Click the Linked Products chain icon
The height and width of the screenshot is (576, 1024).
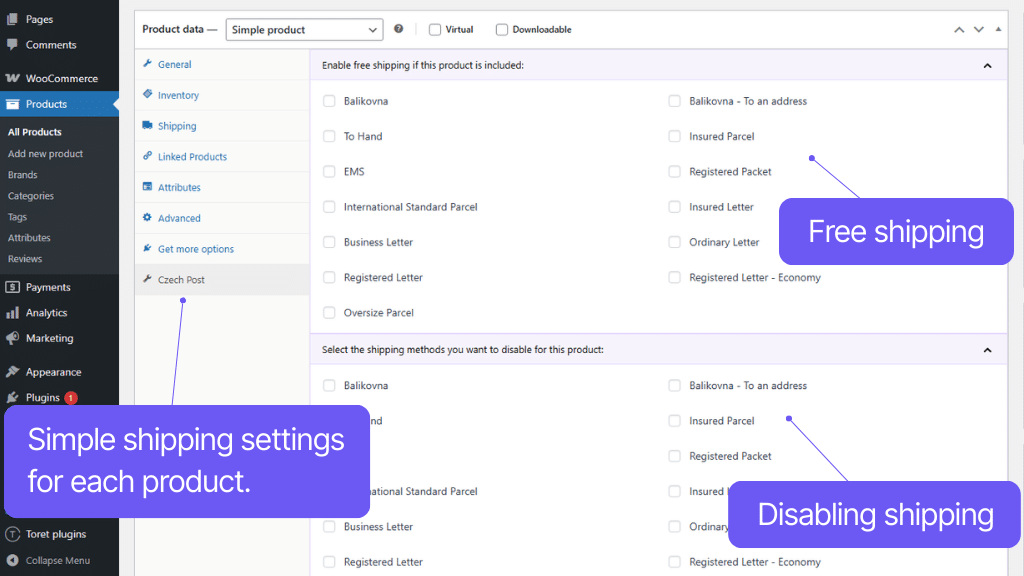point(147,155)
